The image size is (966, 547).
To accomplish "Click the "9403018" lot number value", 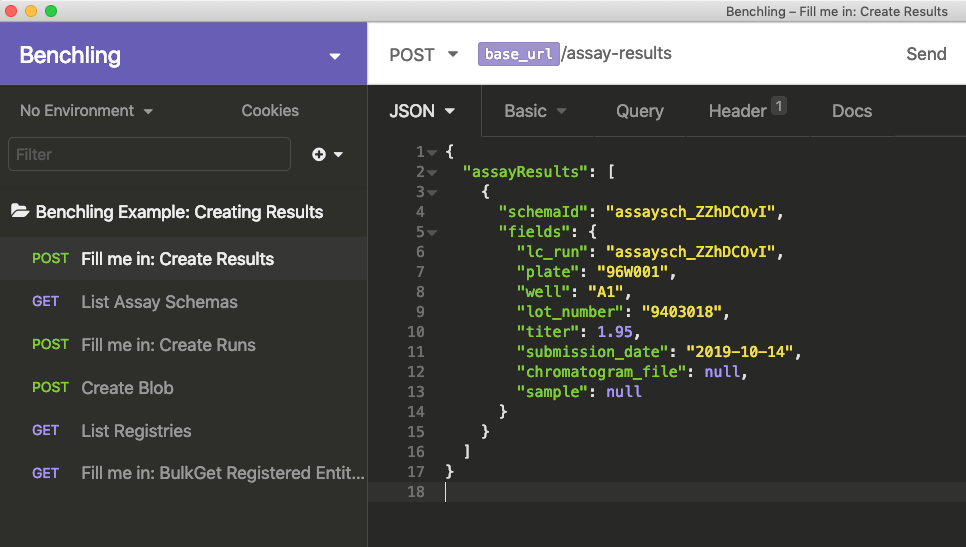I will click(681, 312).
